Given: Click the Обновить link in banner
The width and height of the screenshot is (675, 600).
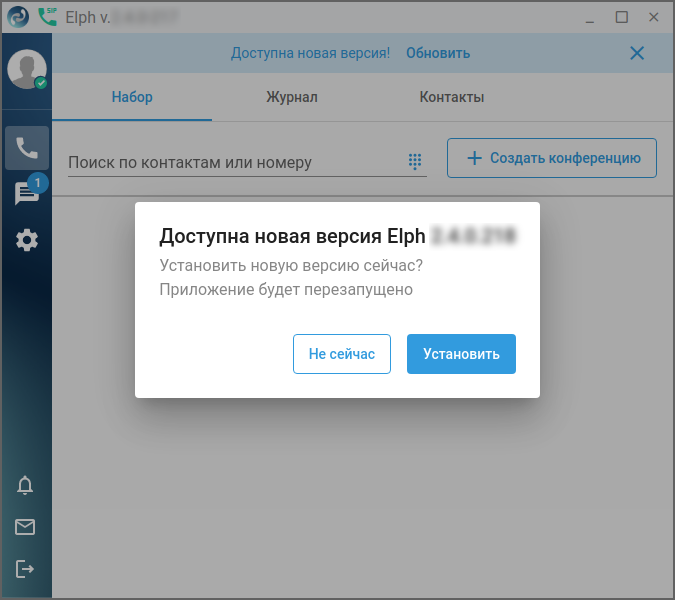Looking at the screenshot, I should [x=438, y=53].
